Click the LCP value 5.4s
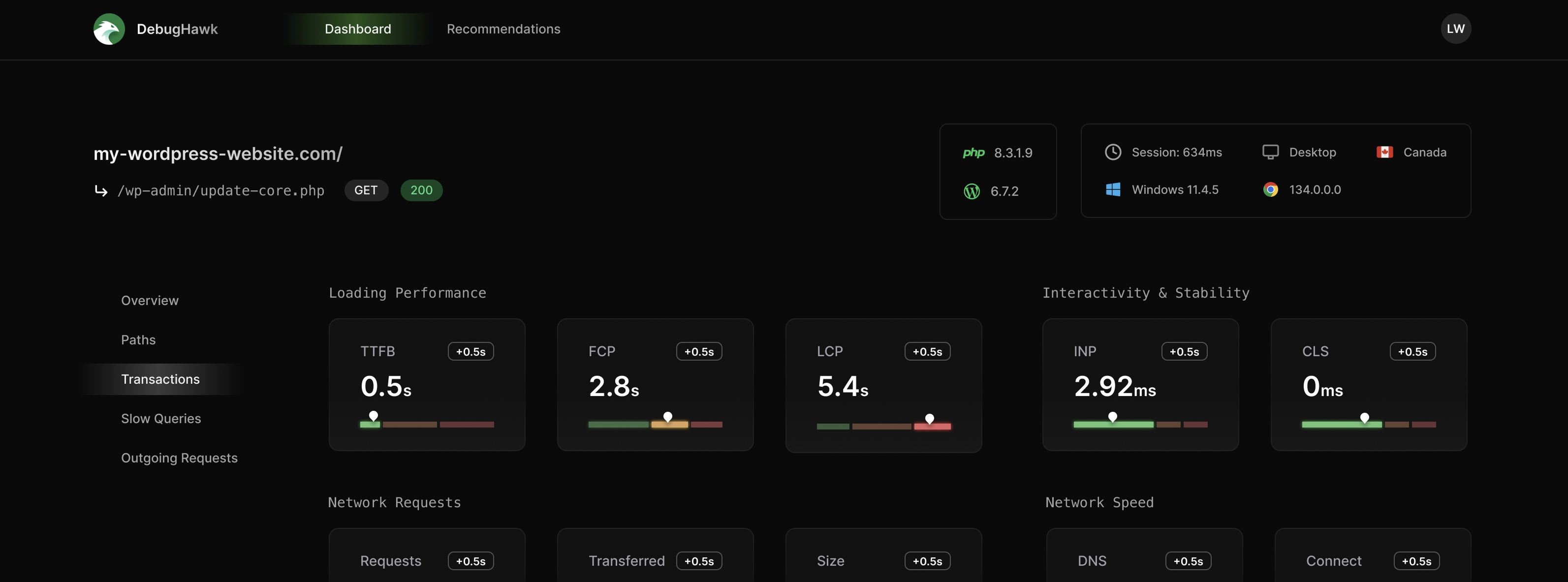This screenshot has height=582, width=1568. pyautogui.click(x=843, y=387)
